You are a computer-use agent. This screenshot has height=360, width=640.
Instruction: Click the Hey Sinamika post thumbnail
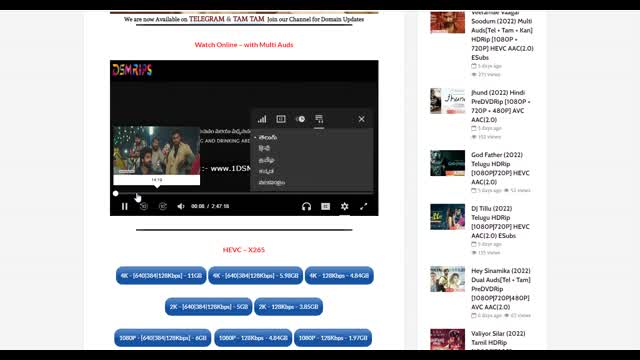pyautogui.click(x=447, y=279)
